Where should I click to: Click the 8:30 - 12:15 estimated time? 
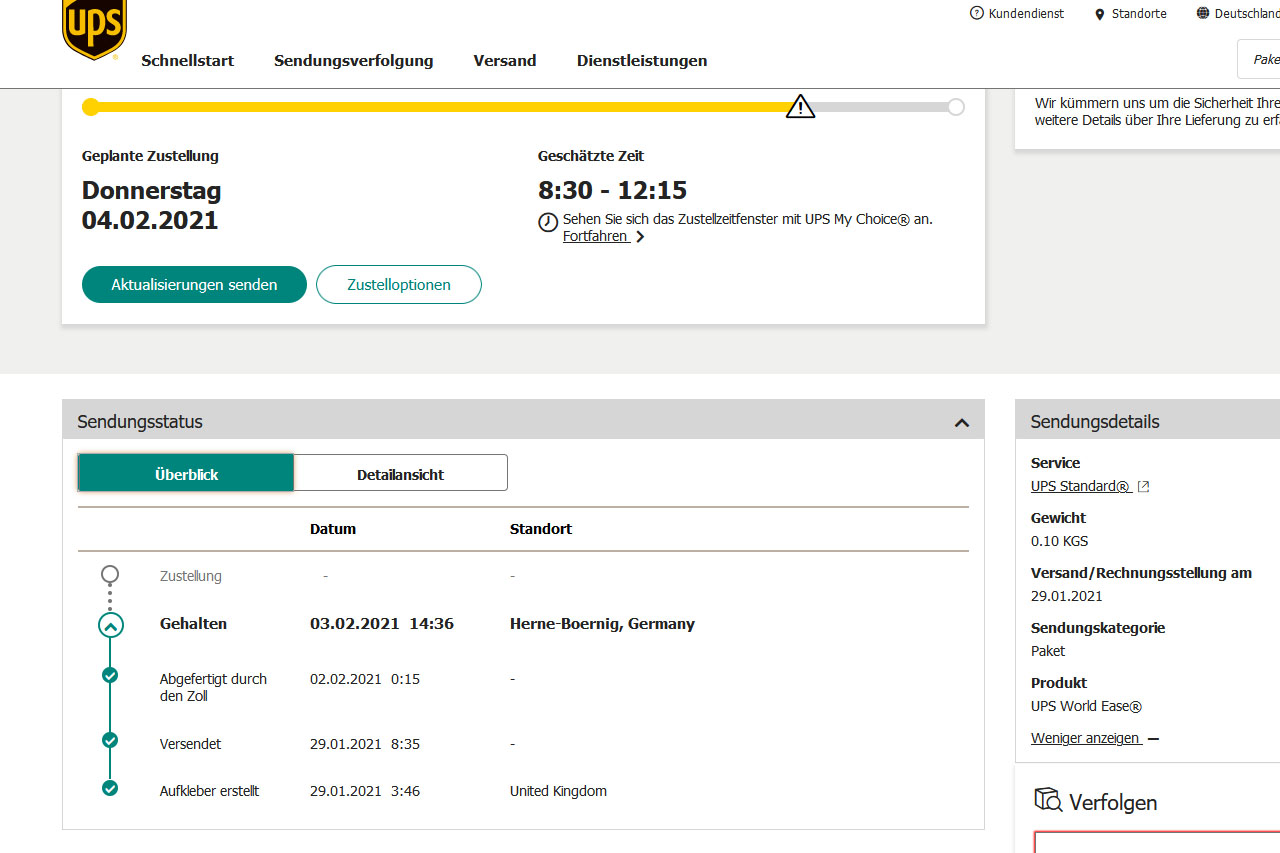pos(612,190)
